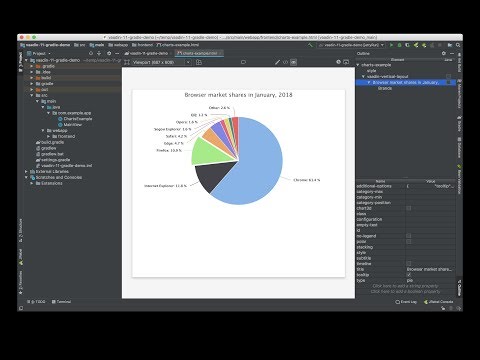The height and width of the screenshot is (360, 480).
Task: Click the green Run button in toolbar
Action: coord(391,45)
